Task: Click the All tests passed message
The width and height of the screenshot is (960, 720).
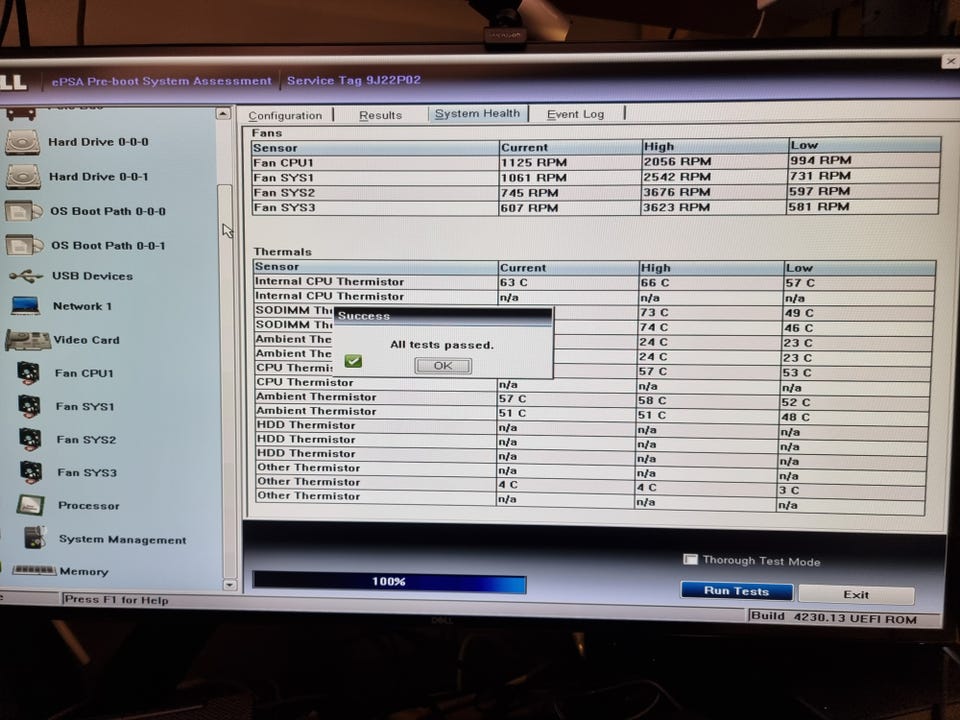Action: pyautogui.click(x=442, y=345)
